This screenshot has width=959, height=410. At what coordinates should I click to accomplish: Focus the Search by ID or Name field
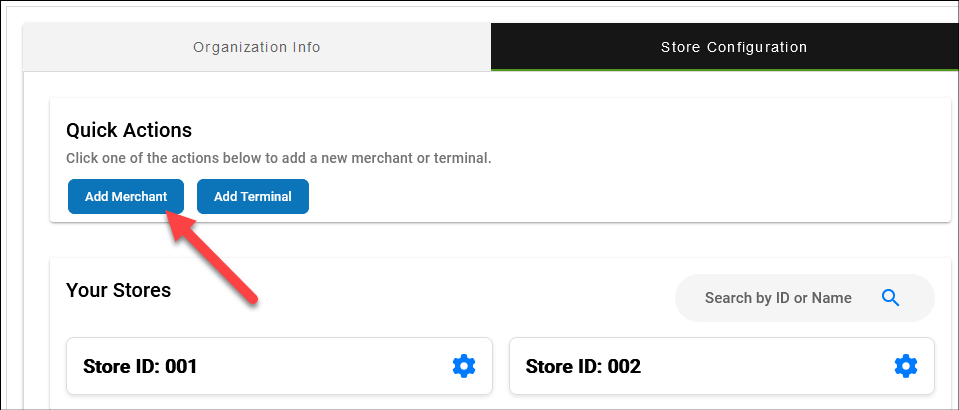tap(778, 297)
